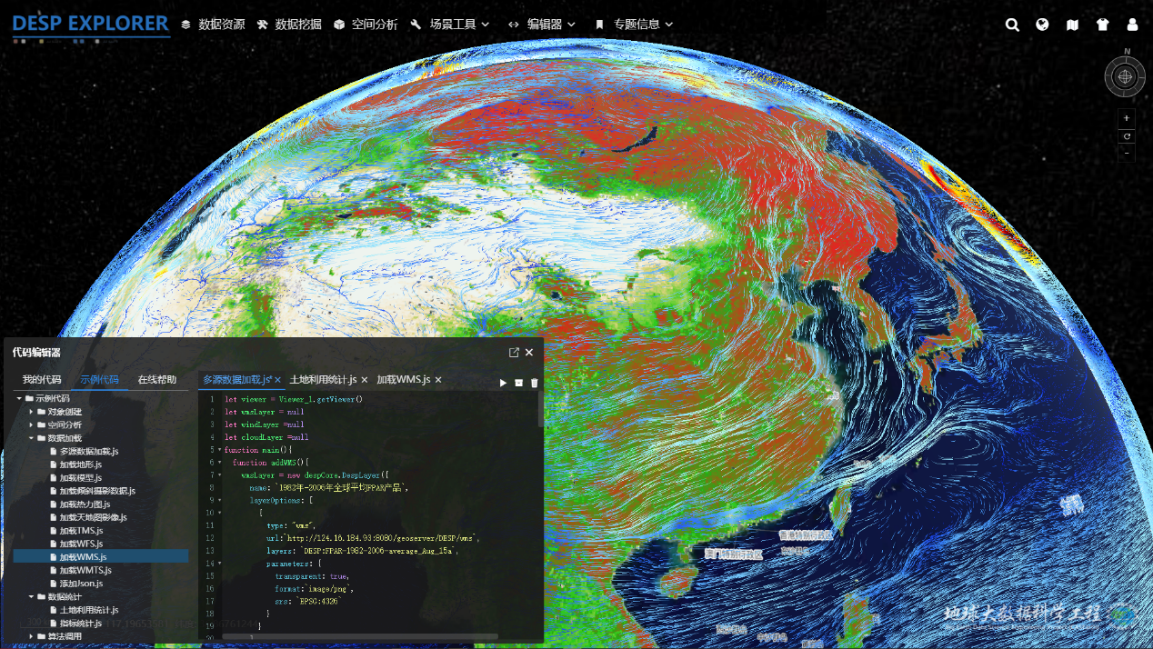Switch to the 土地利用统计.js file tab
Screen dimensions: 1153x649
(322, 380)
